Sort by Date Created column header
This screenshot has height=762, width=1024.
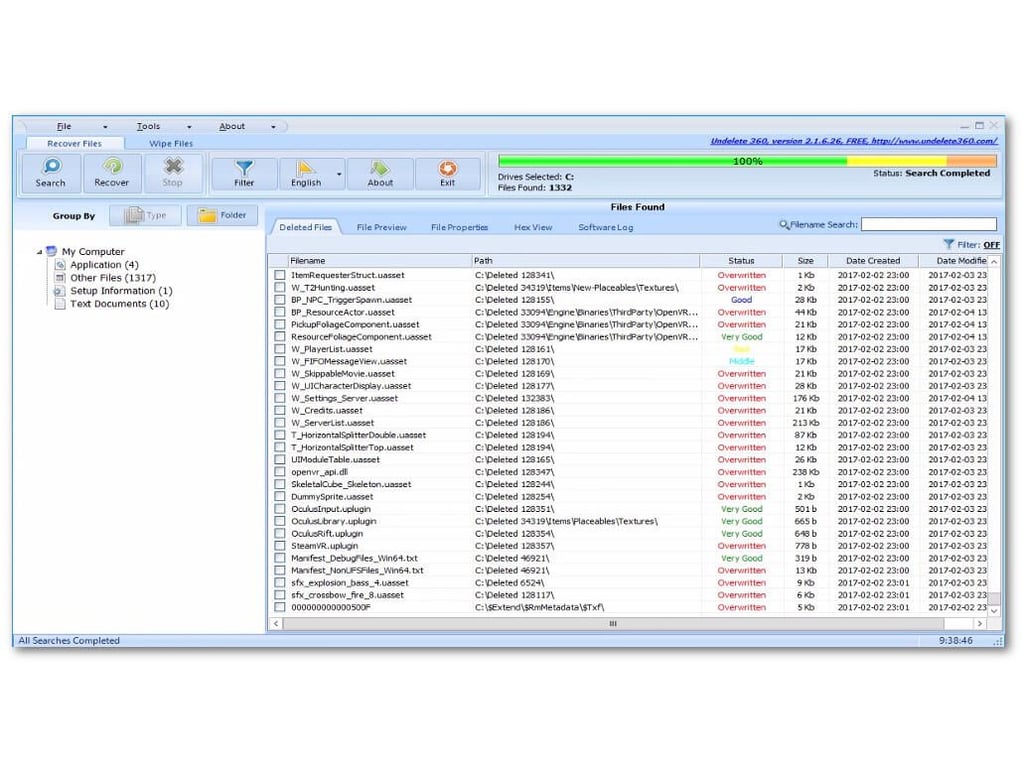(873, 261)
